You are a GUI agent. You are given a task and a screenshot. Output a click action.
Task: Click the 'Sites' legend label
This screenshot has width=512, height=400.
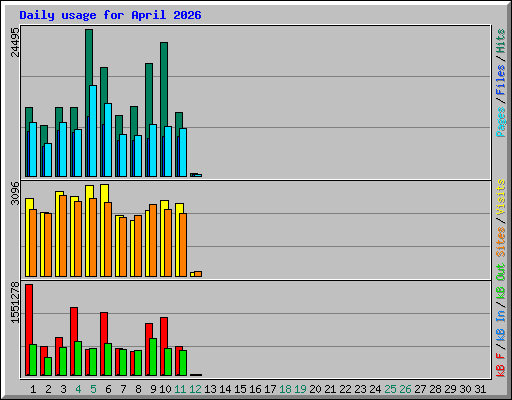[x=501, y=242]
